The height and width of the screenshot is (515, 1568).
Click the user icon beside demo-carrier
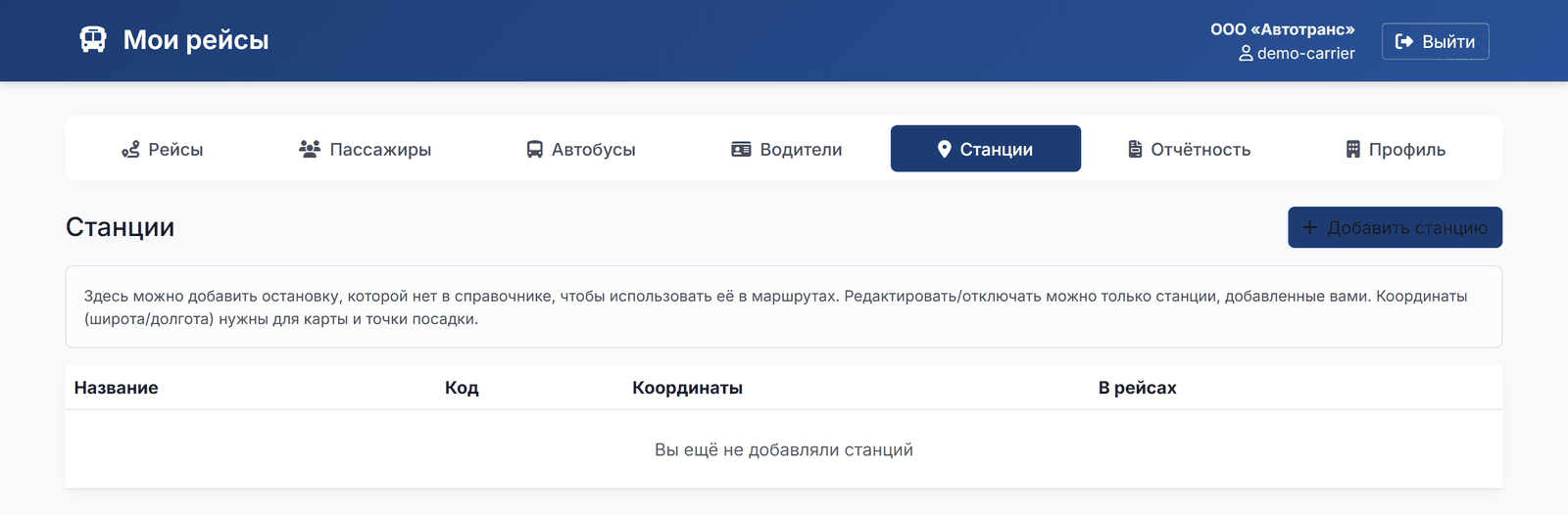pos(1246,54)
